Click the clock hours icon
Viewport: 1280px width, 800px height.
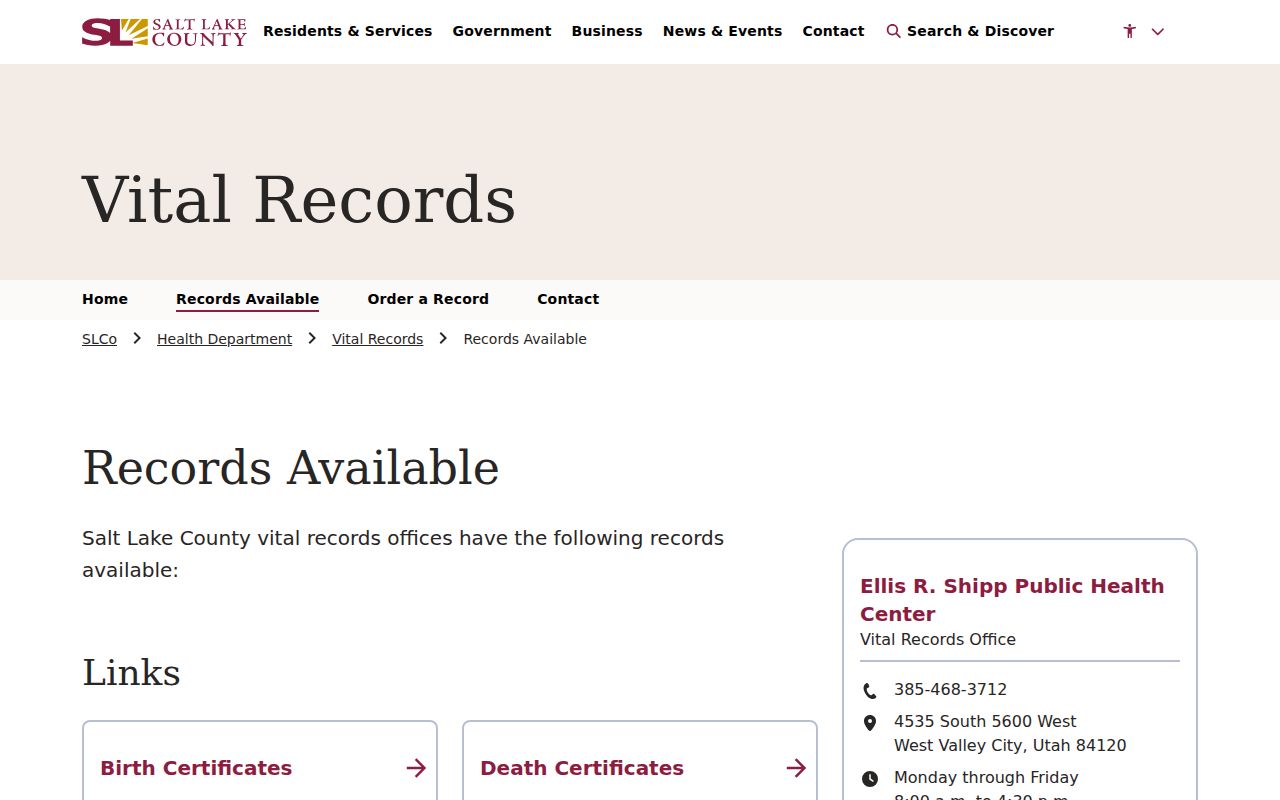pyautogui.click(x=870, y=779)
